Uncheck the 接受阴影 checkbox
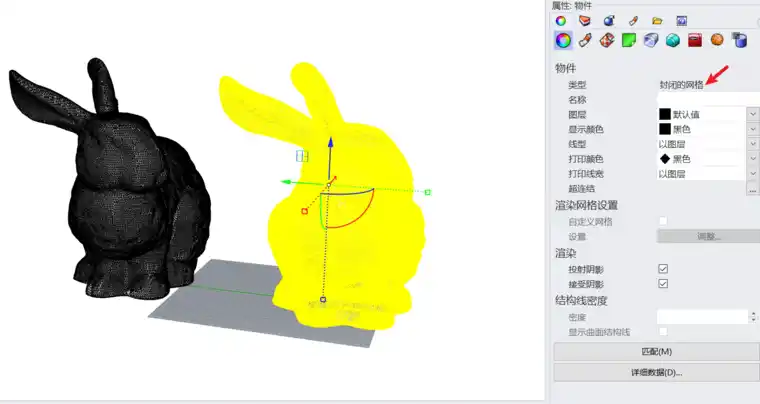760x404 pixels. [663, 284]
